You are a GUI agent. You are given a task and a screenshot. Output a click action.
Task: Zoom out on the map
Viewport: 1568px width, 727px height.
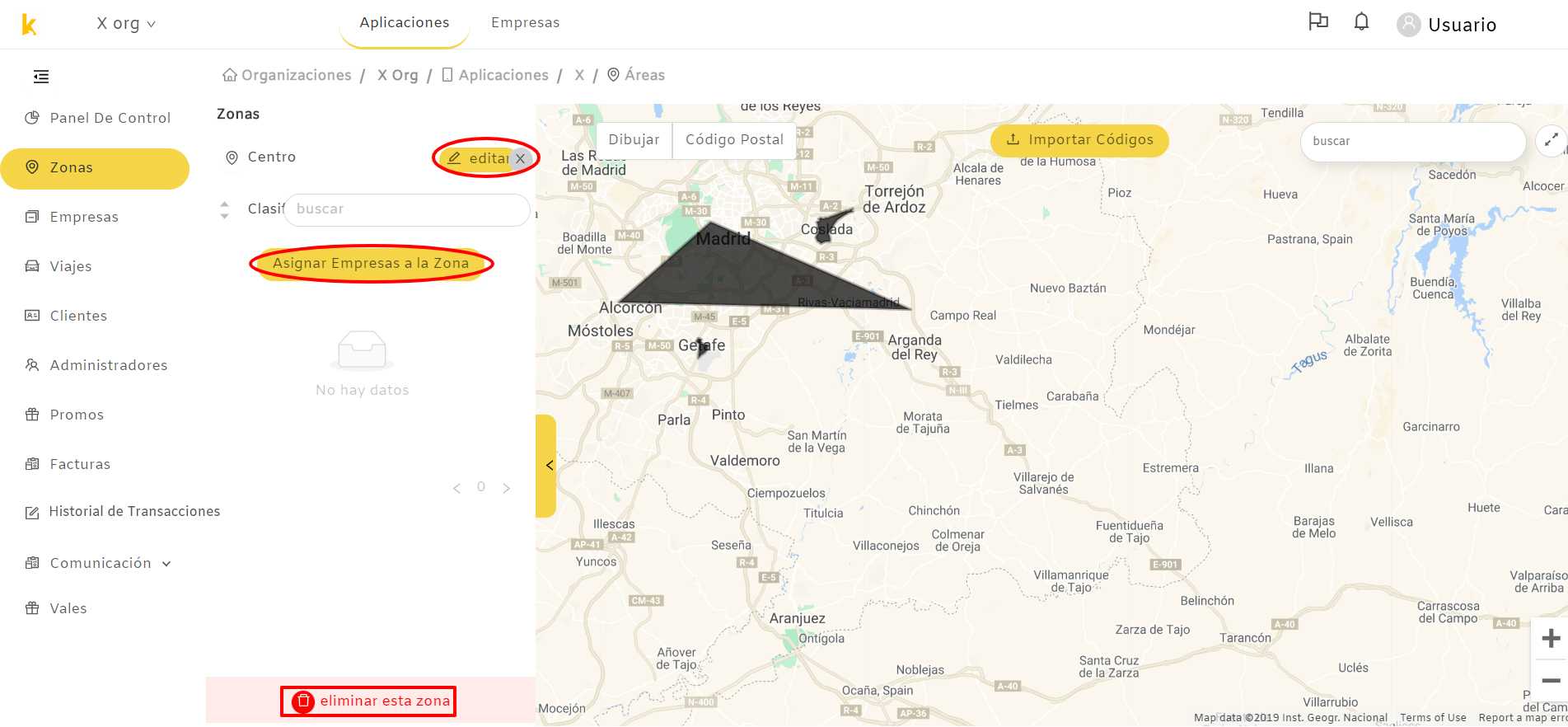pos(1551,681)
